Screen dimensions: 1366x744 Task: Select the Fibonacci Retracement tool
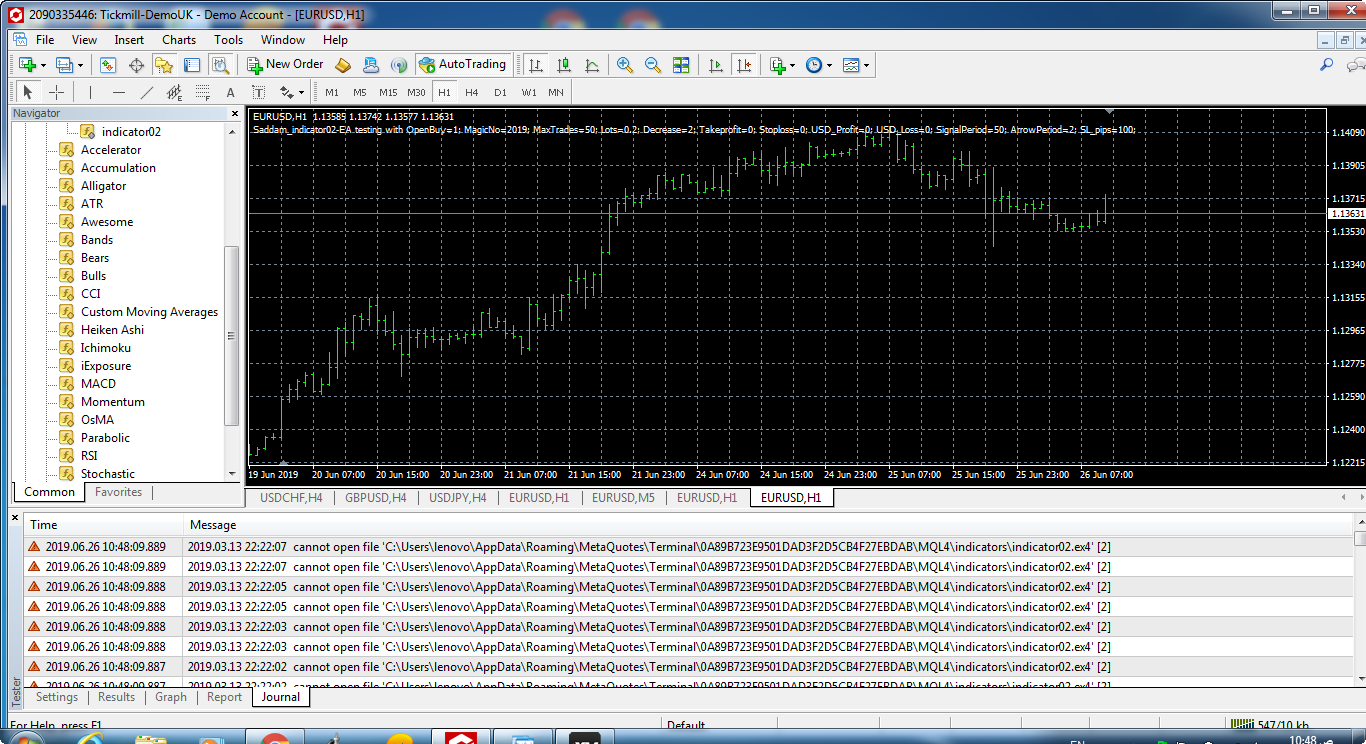pos(202,92)
